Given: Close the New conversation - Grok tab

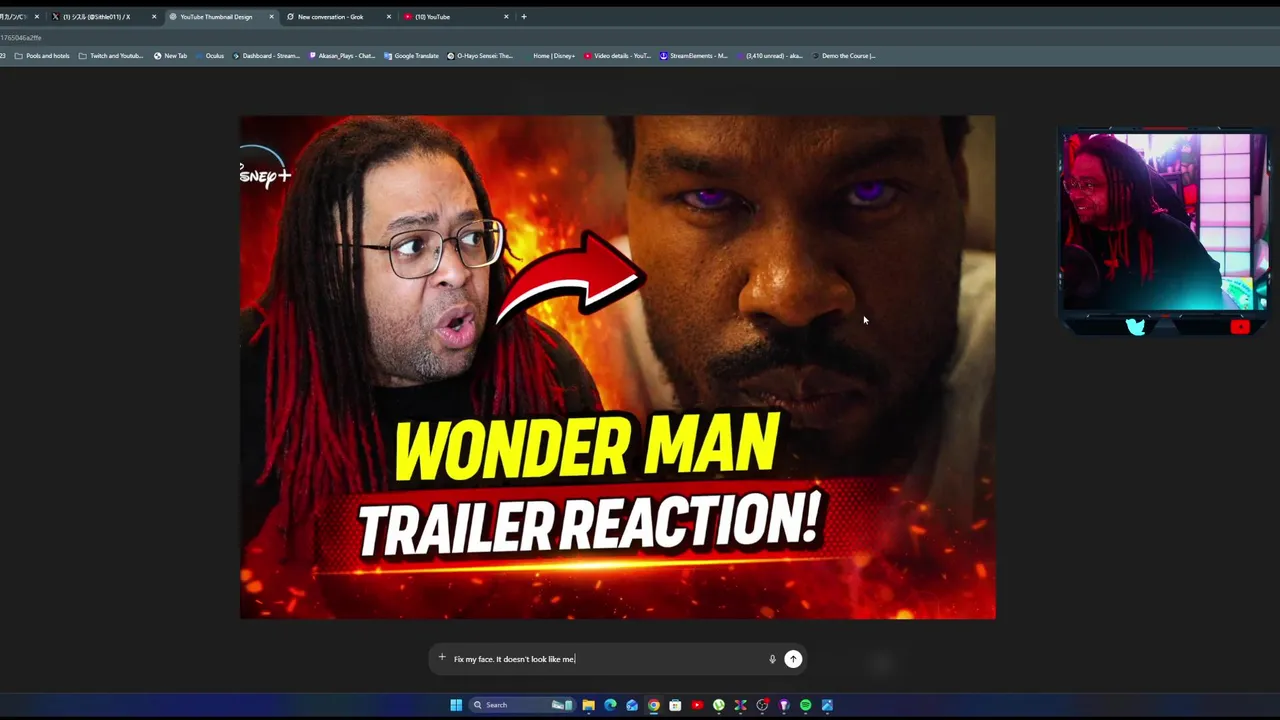Looking at the screenshot, I should (389, 17).
